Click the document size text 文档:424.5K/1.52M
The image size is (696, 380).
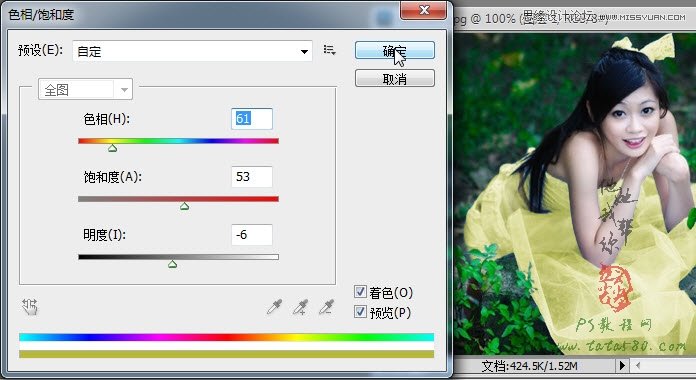[530, 366]
